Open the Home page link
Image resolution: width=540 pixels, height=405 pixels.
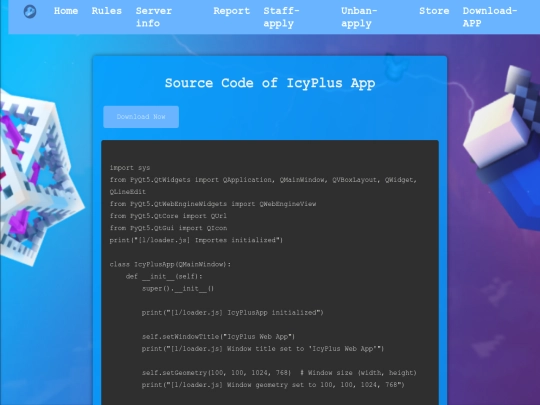(66, 11)
